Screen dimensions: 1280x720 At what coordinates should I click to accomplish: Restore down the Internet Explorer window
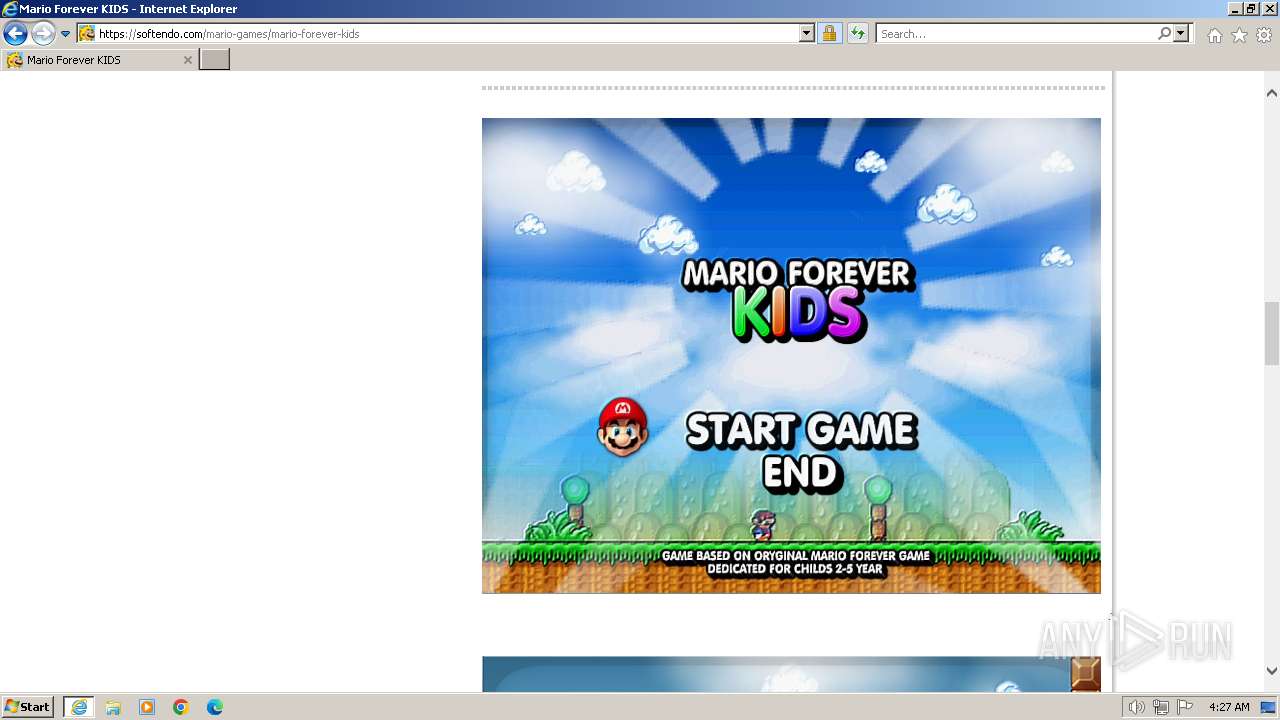coord(1251,9)
